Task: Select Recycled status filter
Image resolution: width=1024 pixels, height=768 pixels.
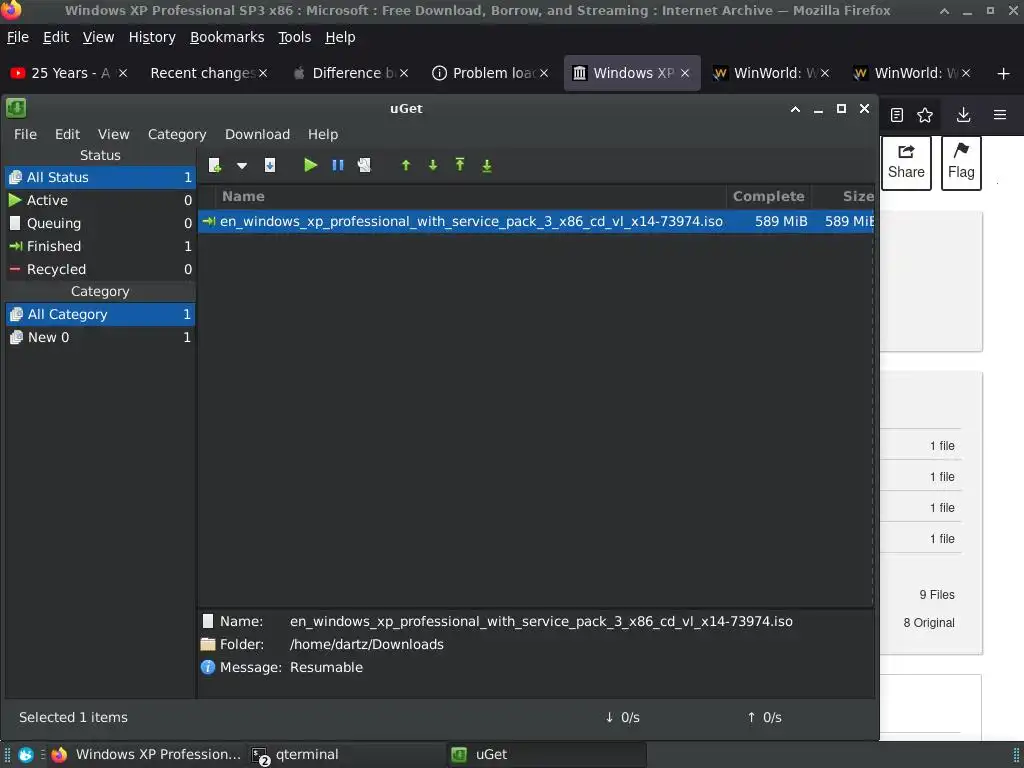Action: coord(101,269)
